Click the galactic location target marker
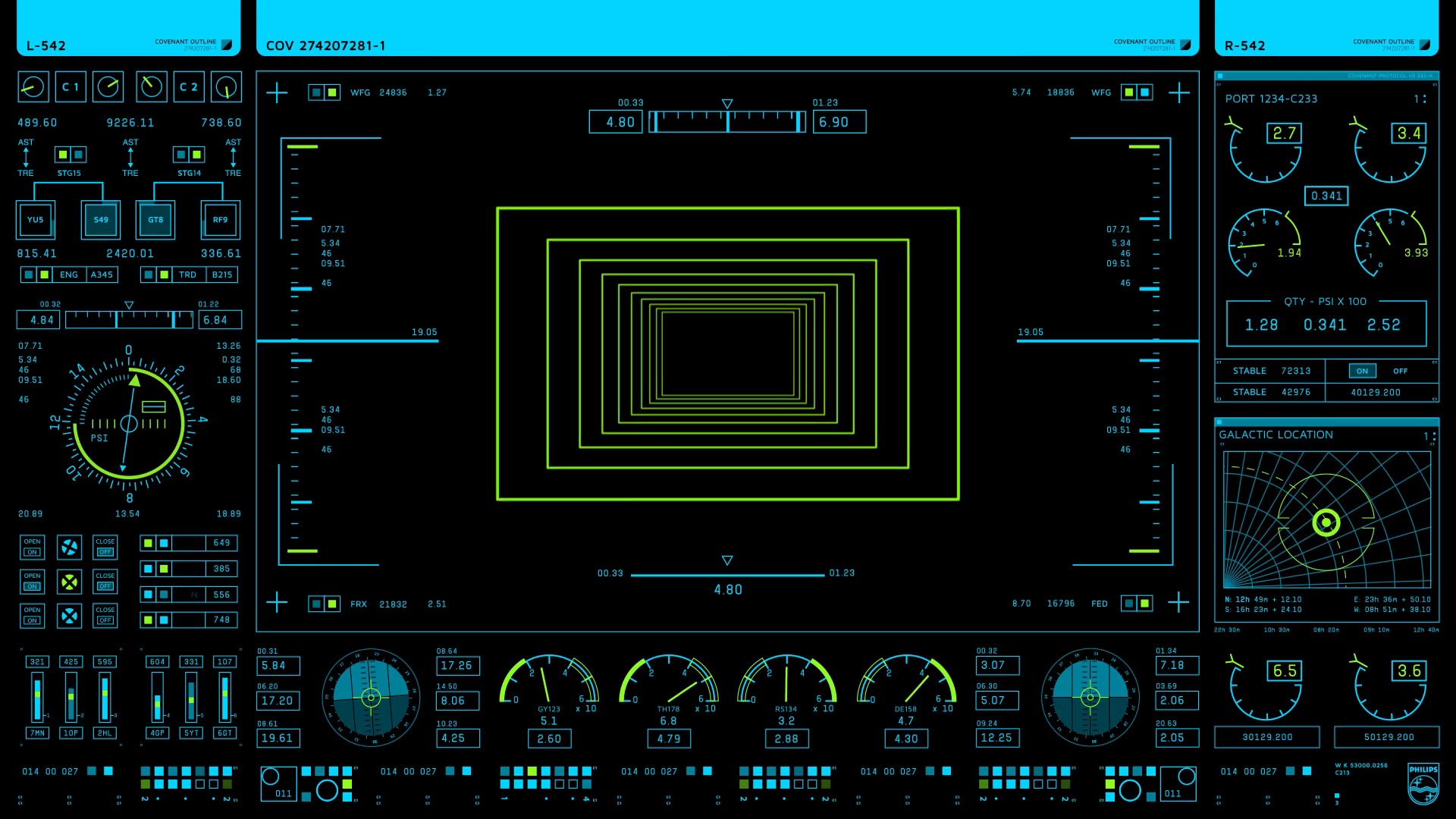 click(1326, 522)
